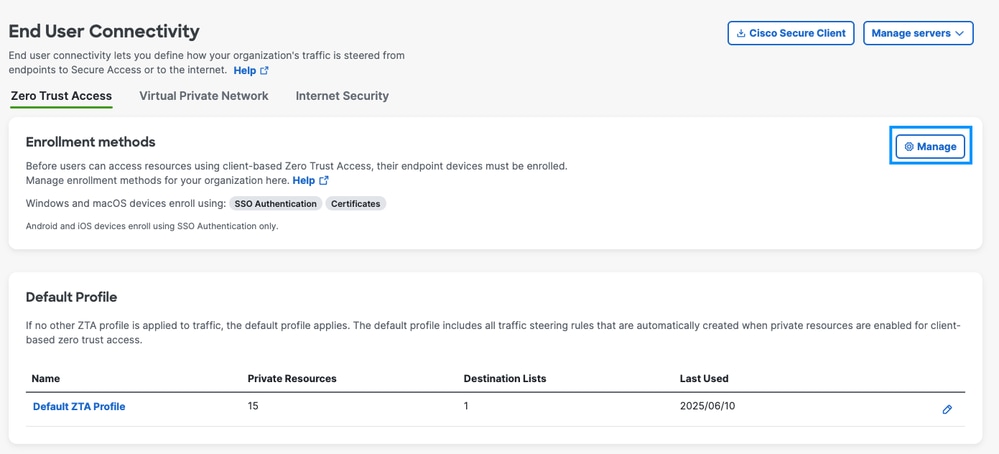Click external link icon beside top Help link
Image resolution: width=999 pixels, height=454 pixels.
point(265,71)
